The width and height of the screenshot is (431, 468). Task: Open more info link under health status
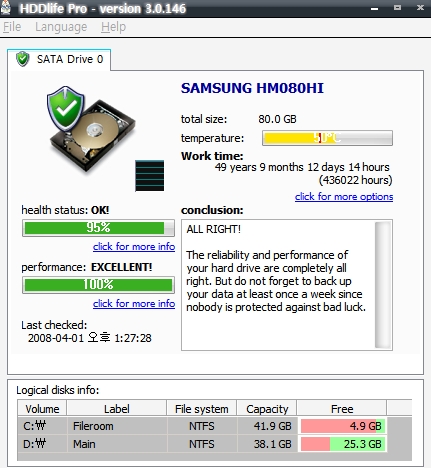click(134, 246)
